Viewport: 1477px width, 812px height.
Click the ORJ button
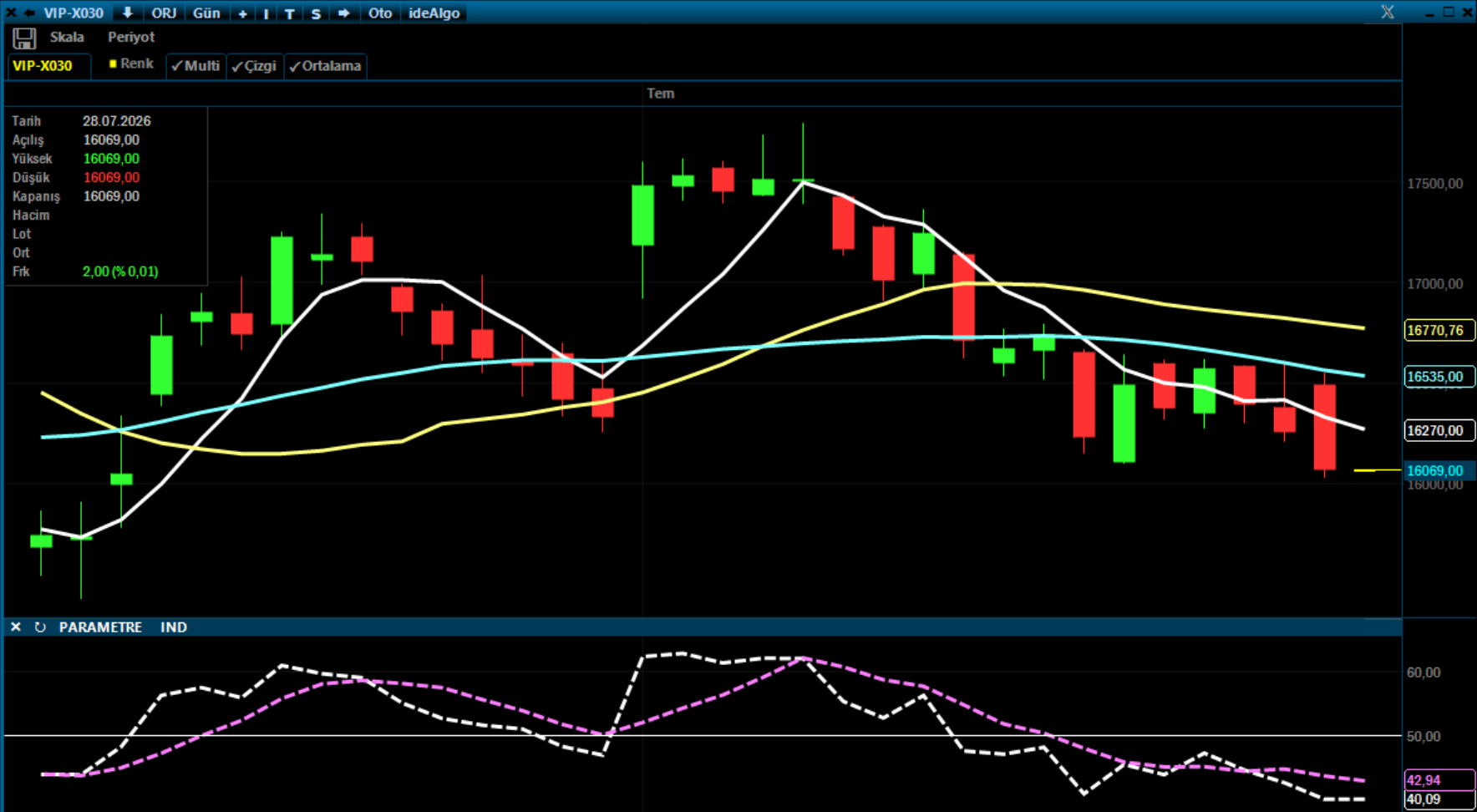coord(164,13)
